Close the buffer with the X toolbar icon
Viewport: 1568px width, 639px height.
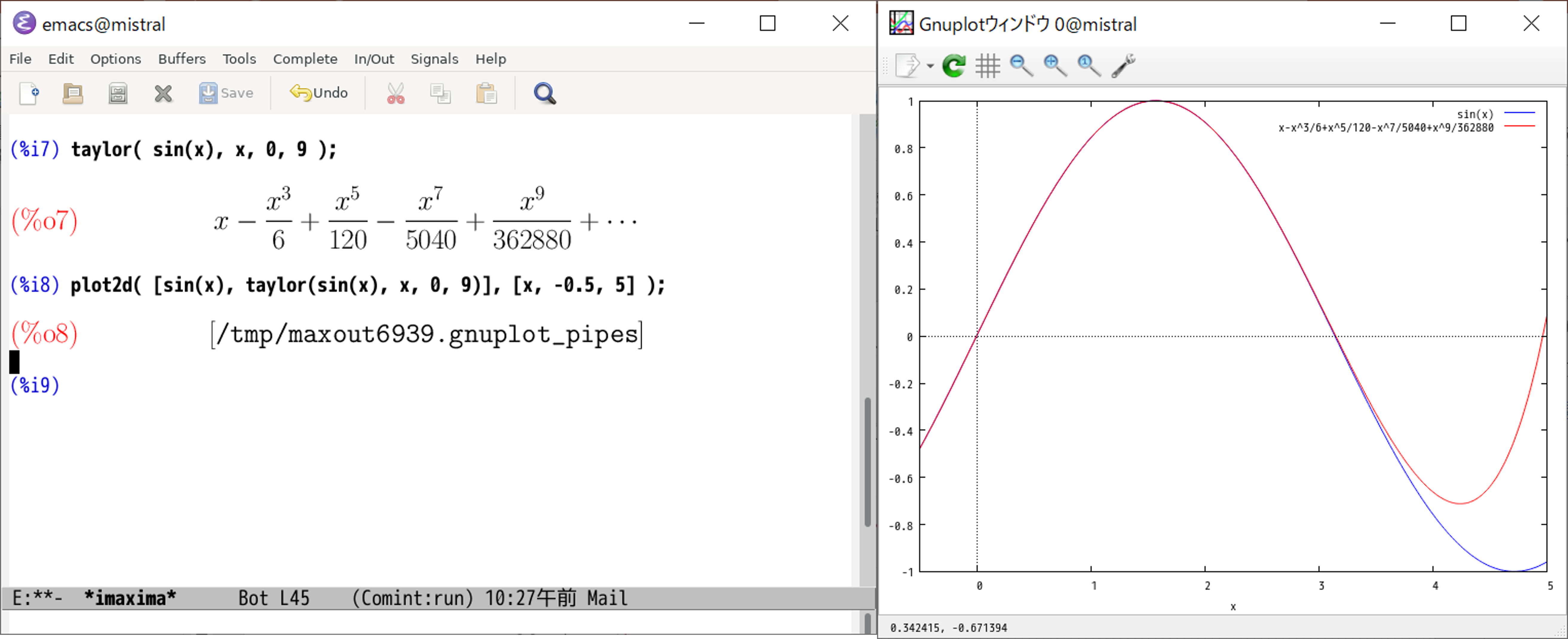coord(163,93)
